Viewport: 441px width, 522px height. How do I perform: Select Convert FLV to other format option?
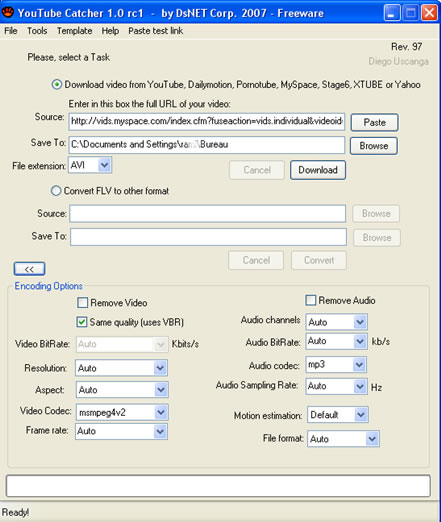point(56,191)
